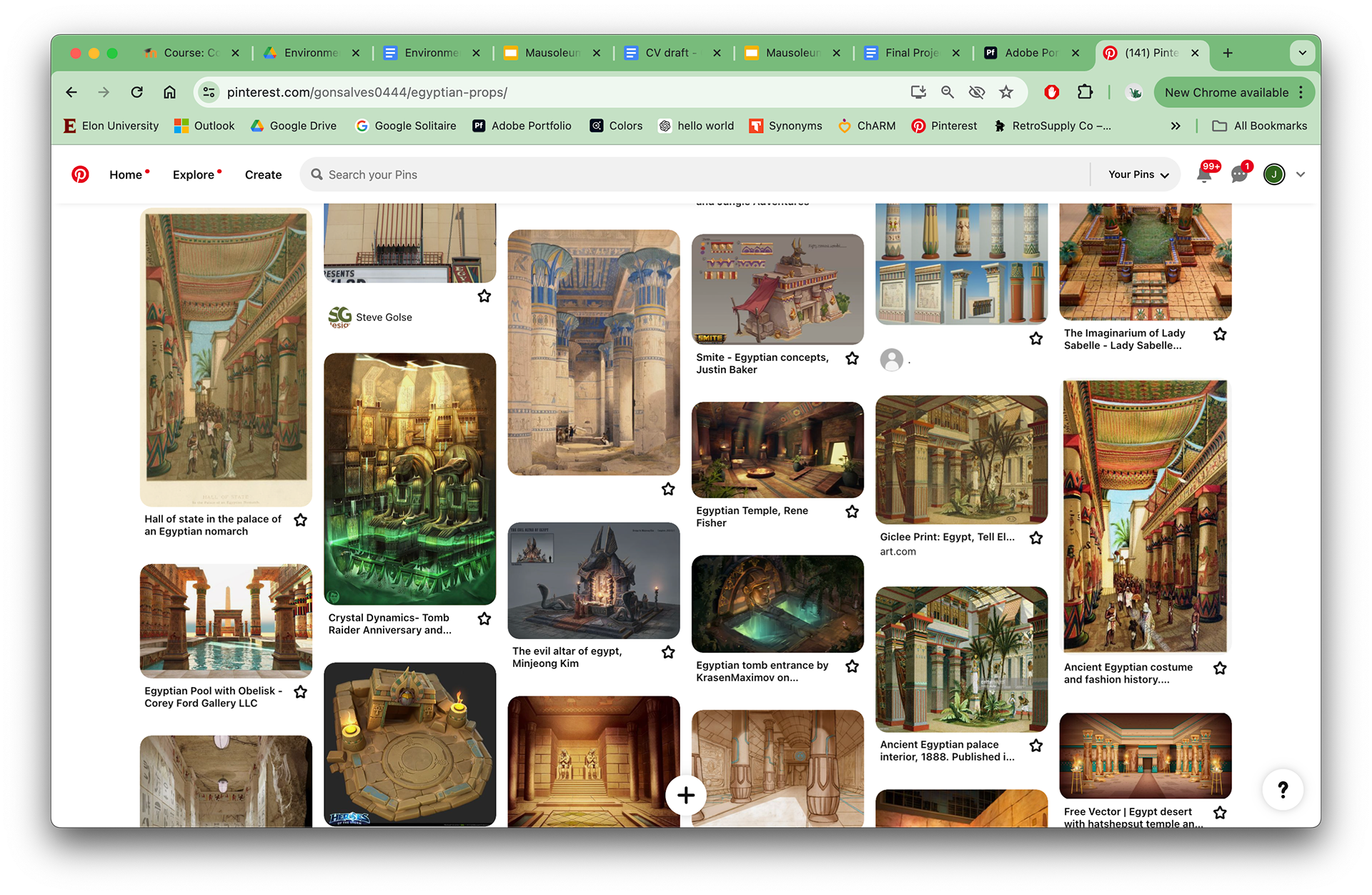Click the red Opera-style extension icon
Screen dimensions: 1372x895
(x=1051, y=92)
